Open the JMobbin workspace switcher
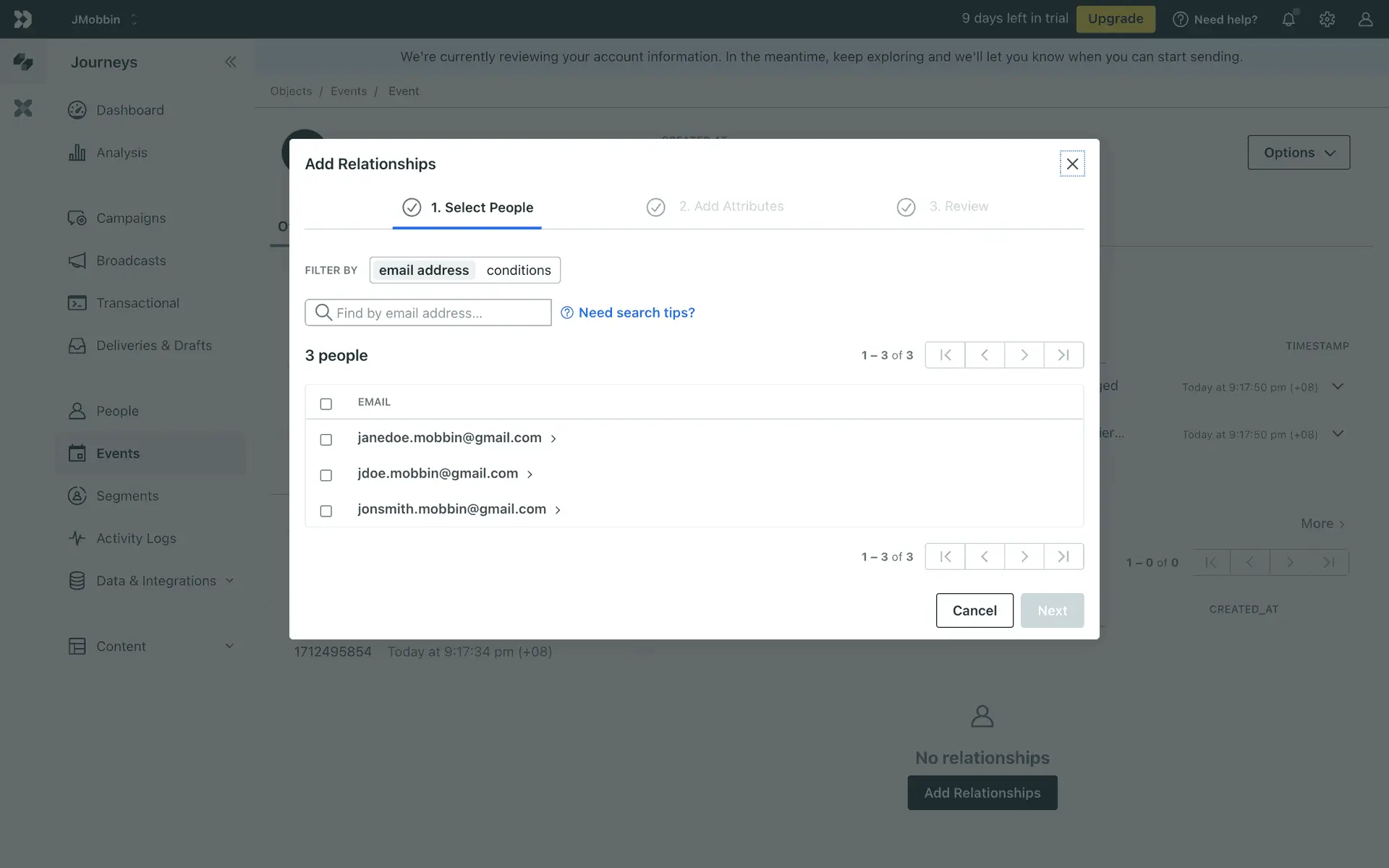Screen dimensions: 1389x868 click(104, 20)
